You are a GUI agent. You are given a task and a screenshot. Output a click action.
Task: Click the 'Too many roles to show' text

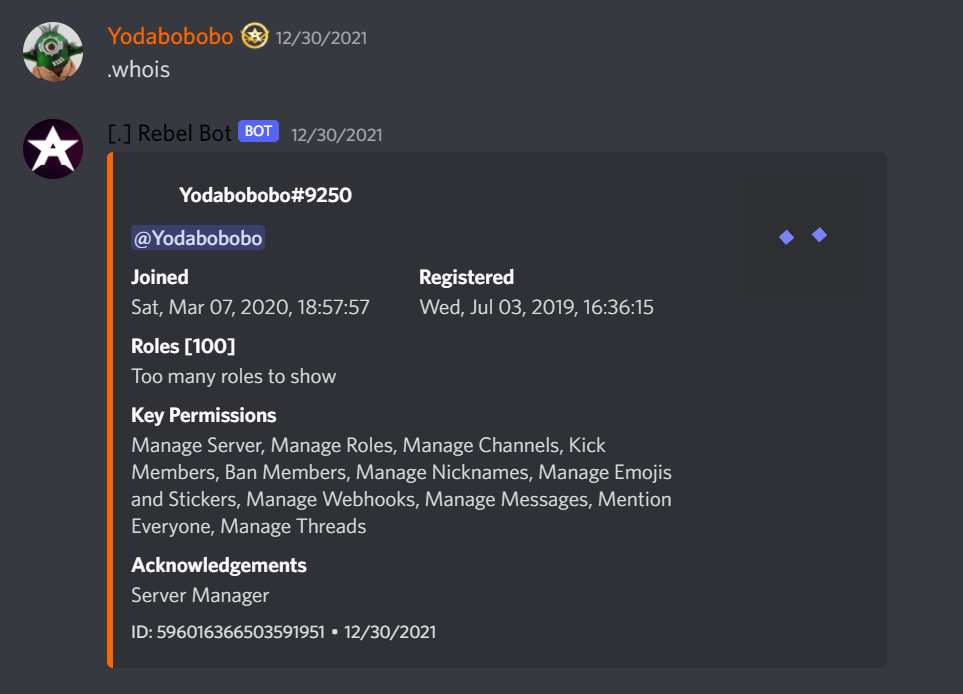pyautogui.click(x=233, y=376)
